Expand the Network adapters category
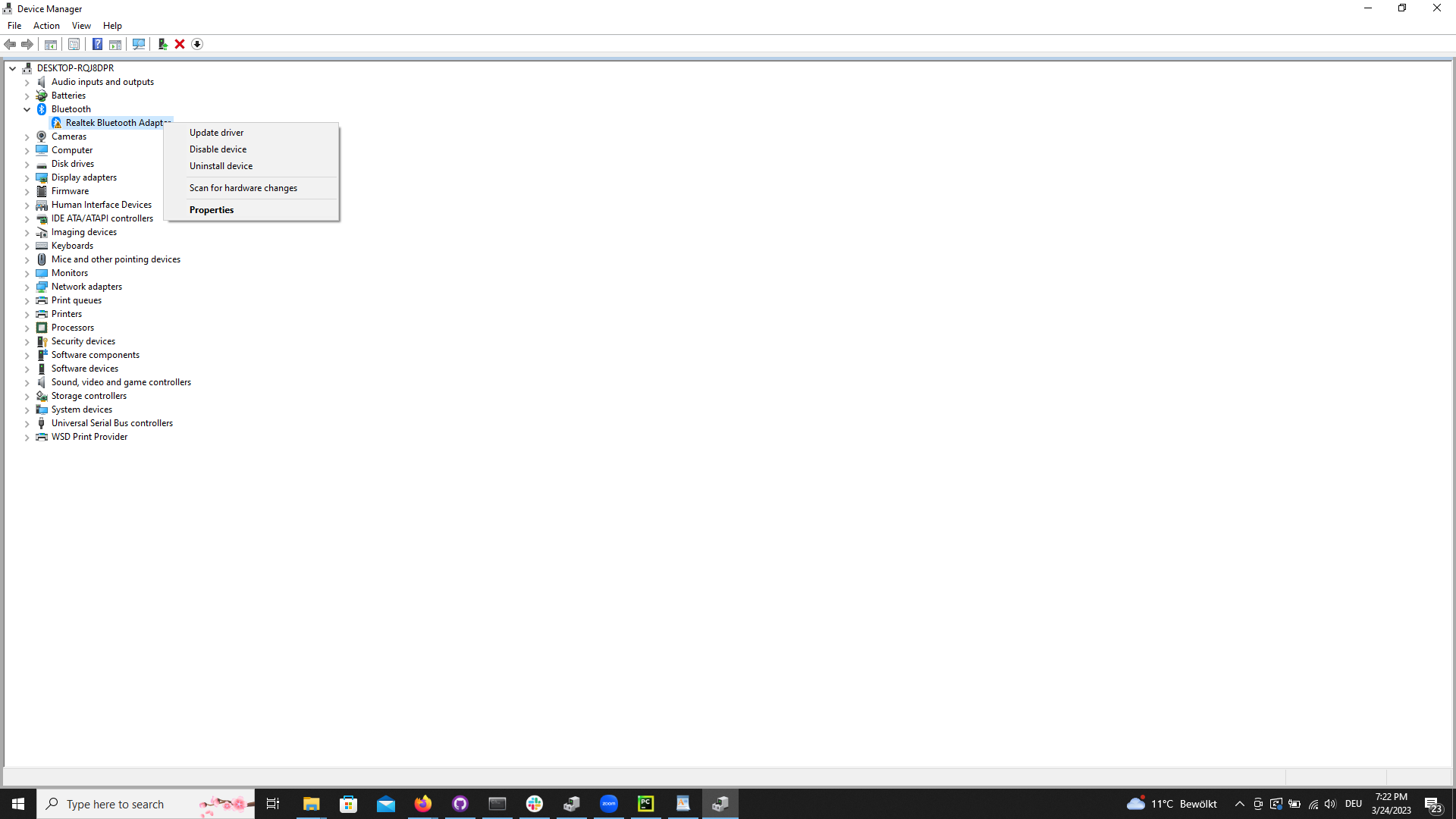 (28, 287)
